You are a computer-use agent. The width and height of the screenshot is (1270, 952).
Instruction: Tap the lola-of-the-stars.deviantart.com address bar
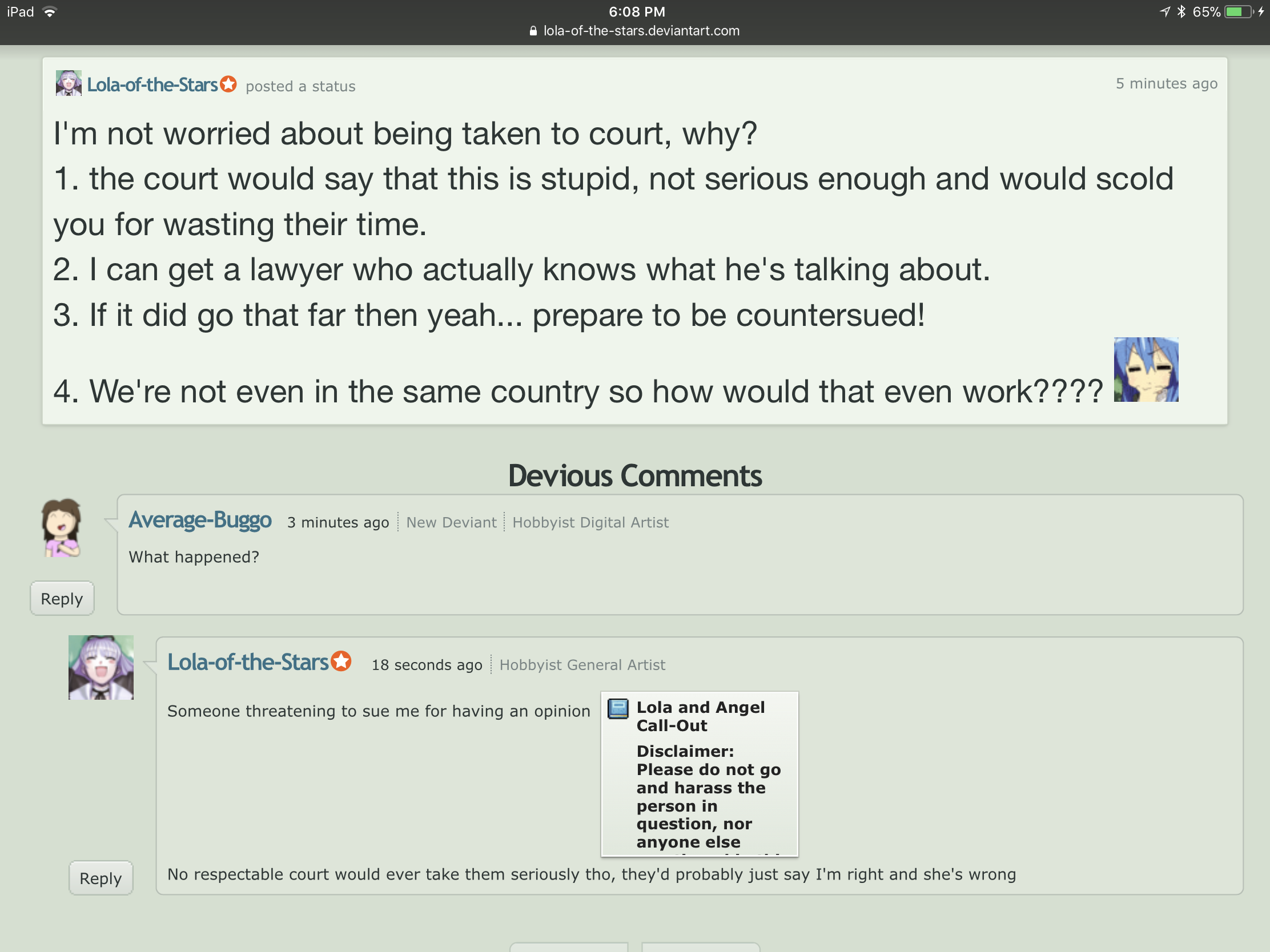[635, 31]
